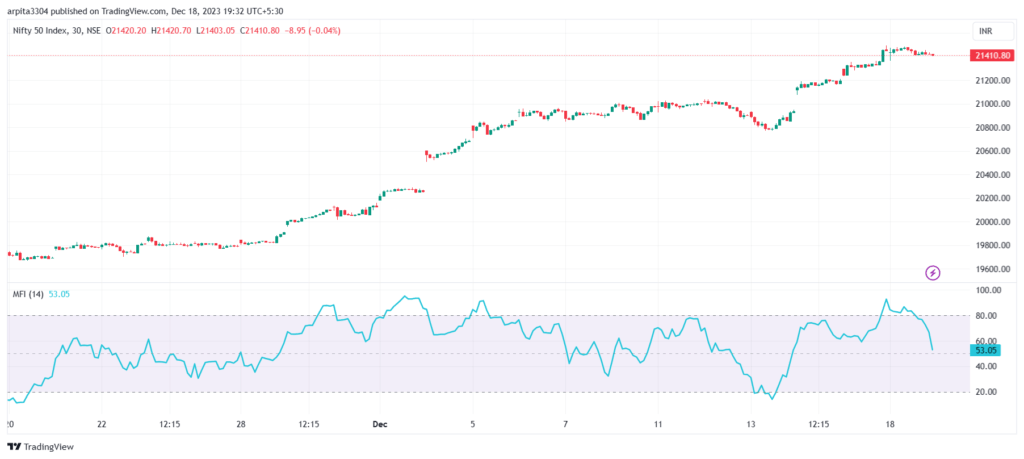The image size is (1024, 459).
Task: Click the TradingView logo at bottom left
Action: 40,447
